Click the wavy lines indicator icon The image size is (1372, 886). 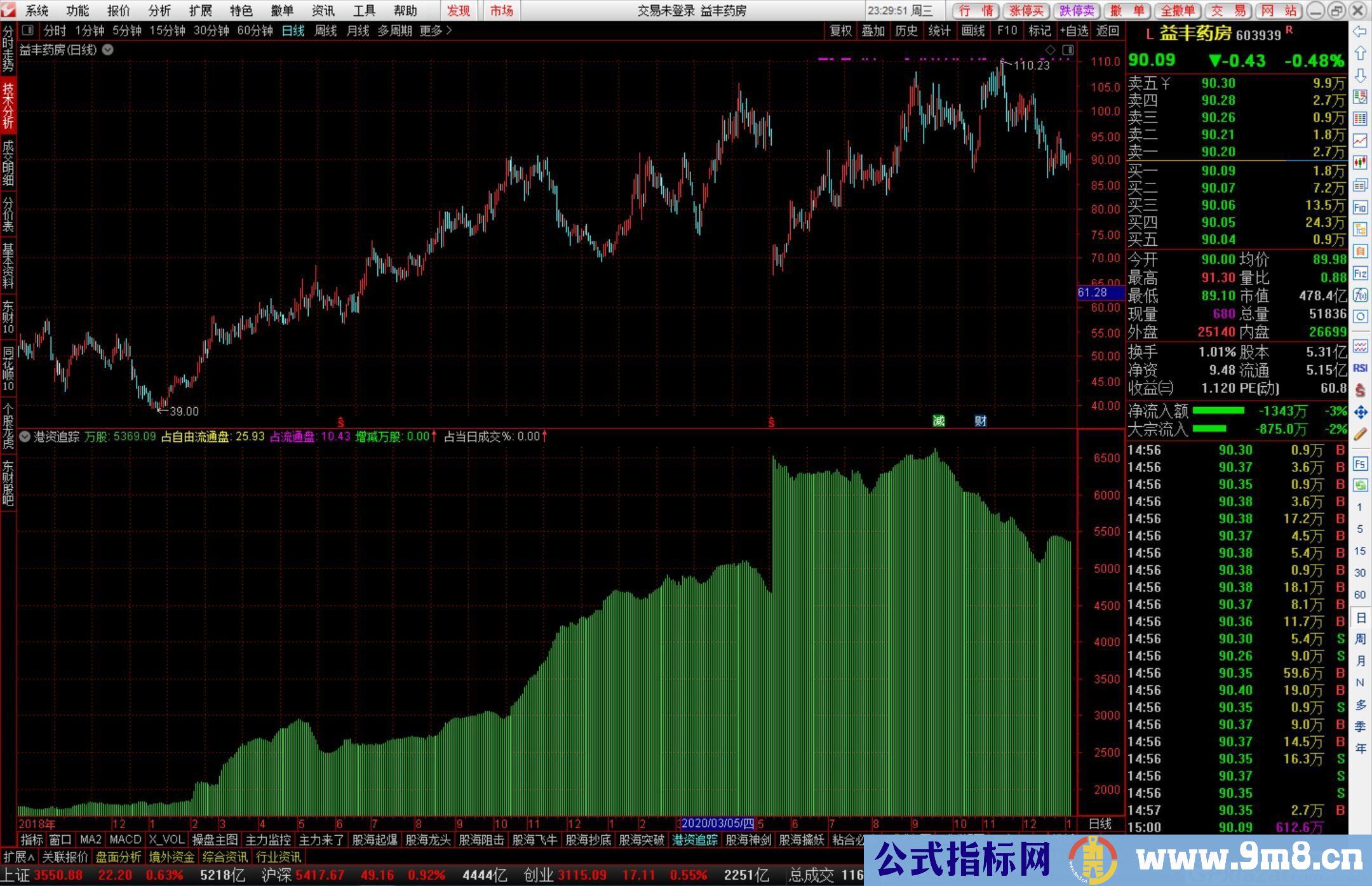(x=1360, y=346)
